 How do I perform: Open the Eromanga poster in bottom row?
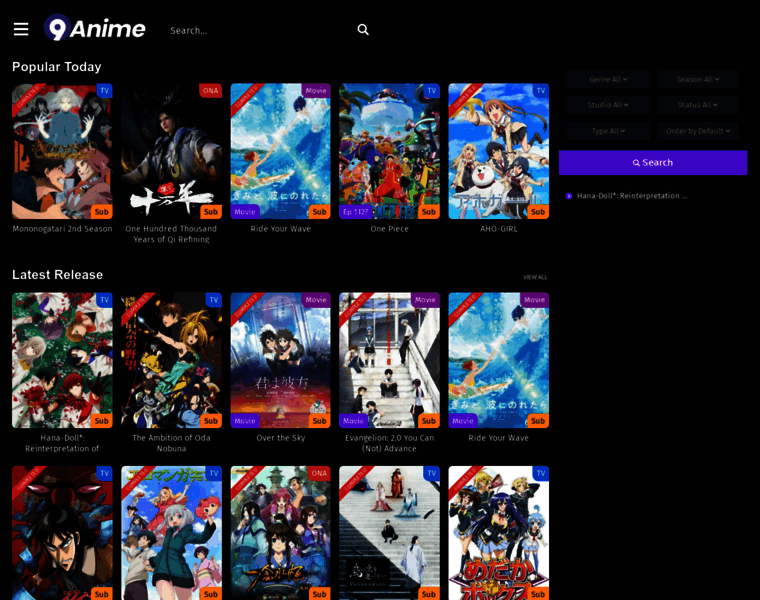tap(172, 533)
